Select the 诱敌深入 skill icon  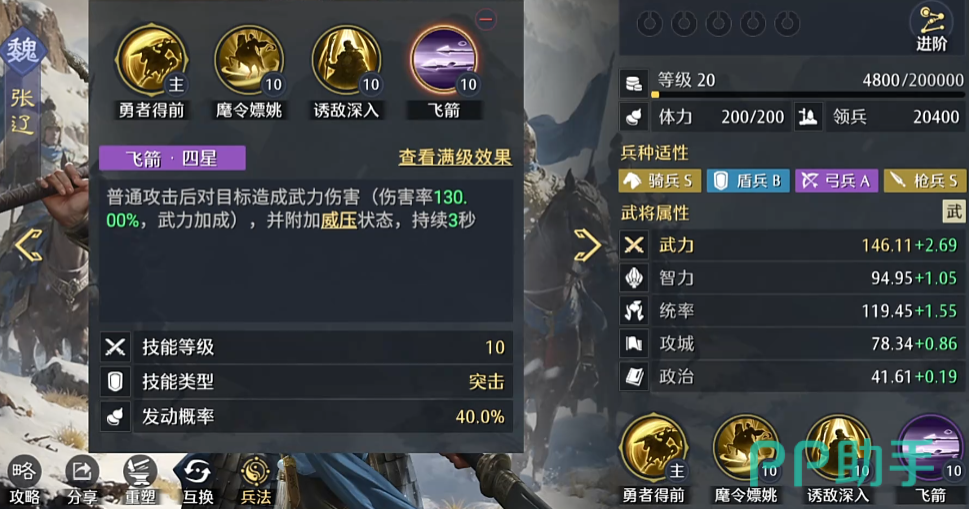coord(346,60)
